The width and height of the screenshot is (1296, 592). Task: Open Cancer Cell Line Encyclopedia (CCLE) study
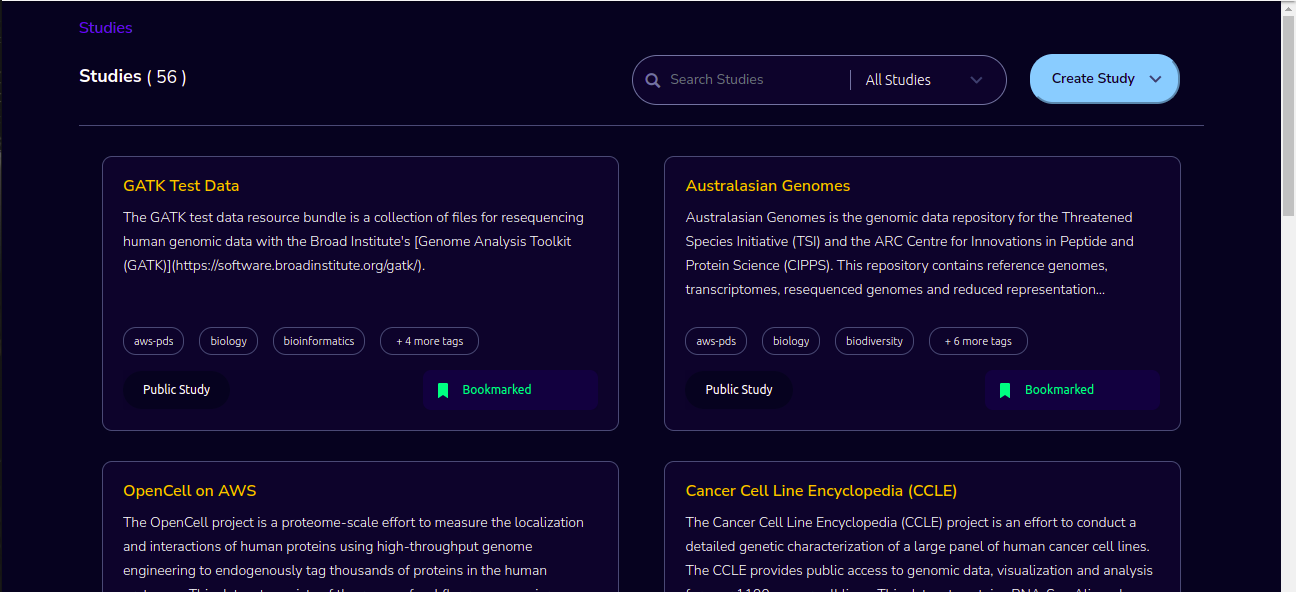pyautogui.click(x=821, y=491)
